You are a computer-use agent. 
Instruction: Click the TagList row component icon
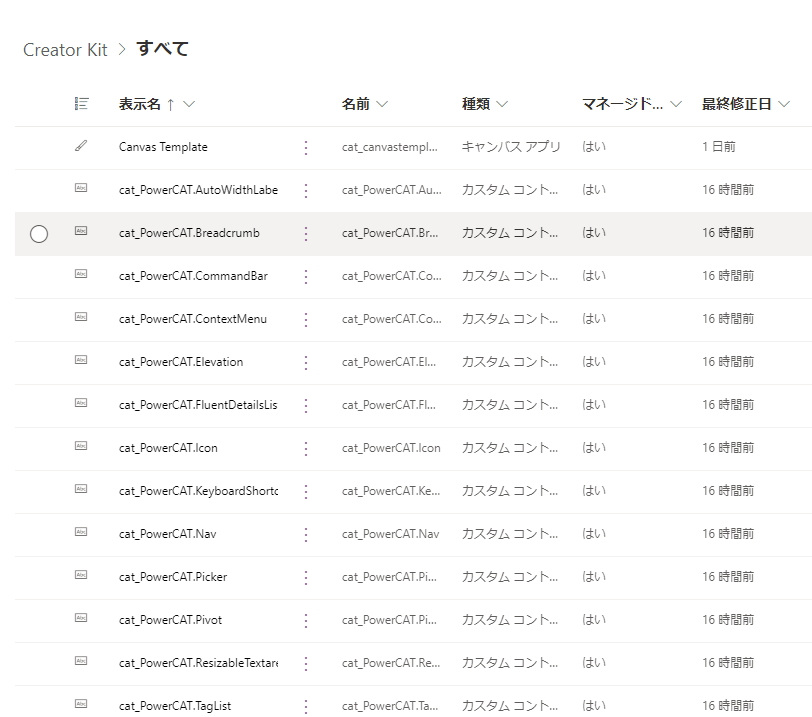[x=81, y=704]
